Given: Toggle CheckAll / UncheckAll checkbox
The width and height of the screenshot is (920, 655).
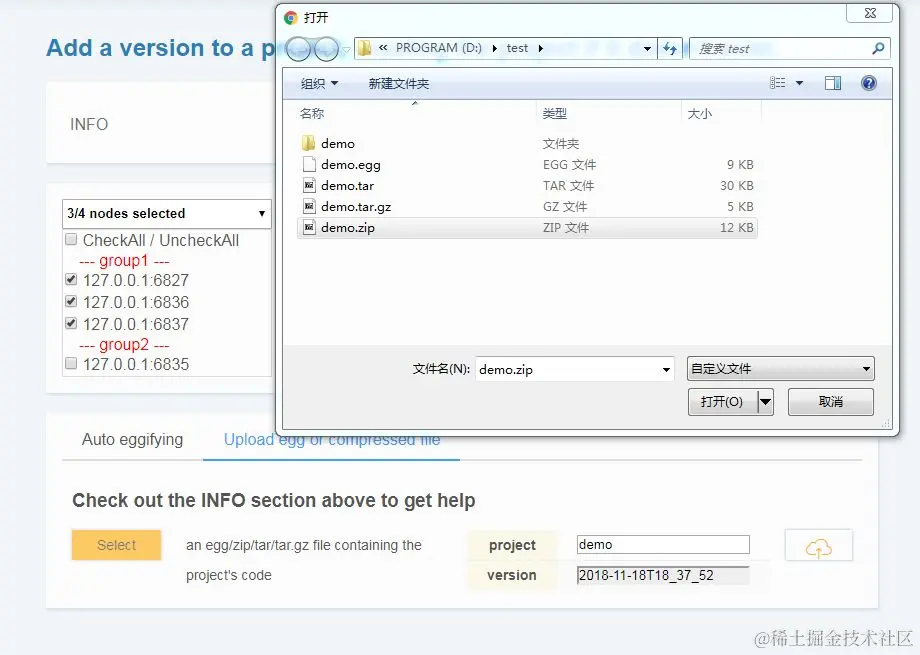Looking at the screenshot, I should point(71,239).
